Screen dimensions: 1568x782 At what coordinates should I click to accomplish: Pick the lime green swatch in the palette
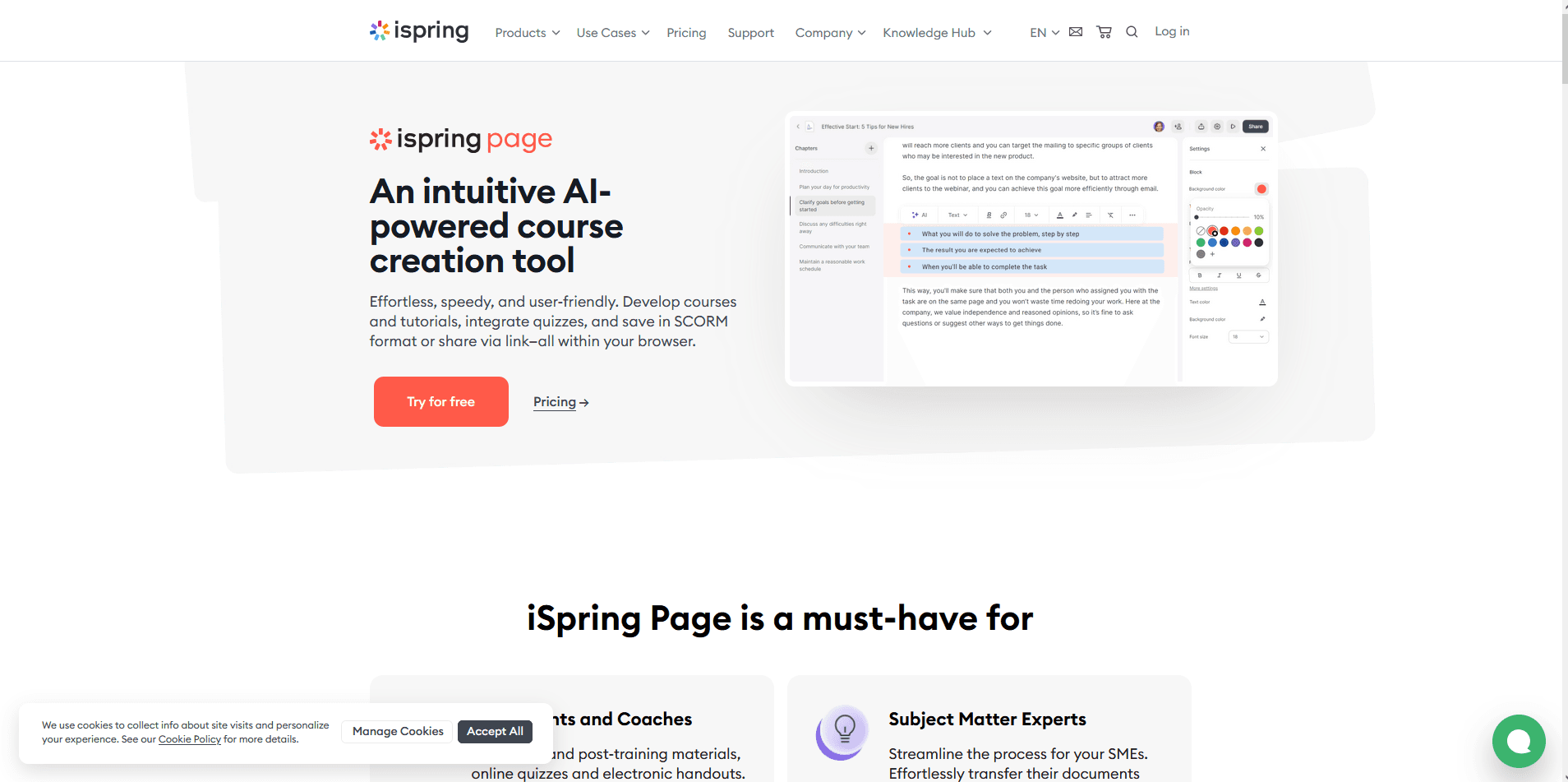click(1259, 231)
